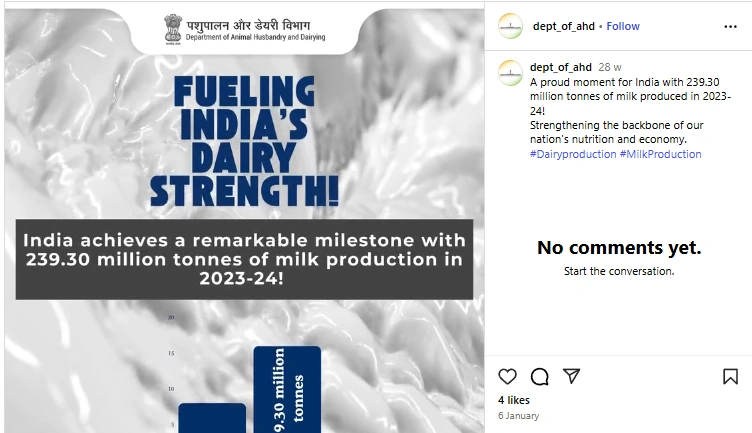Follow the dept_of_ahd account
The image size is (752, 433).
coord(623,26)
